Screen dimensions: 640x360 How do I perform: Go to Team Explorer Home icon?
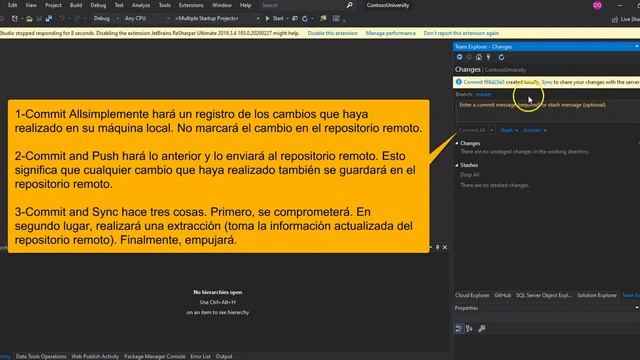point(479,57)
